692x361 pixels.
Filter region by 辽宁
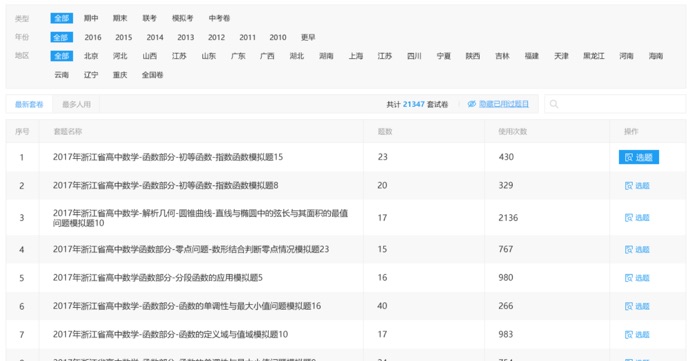click(x=91, y=75)
